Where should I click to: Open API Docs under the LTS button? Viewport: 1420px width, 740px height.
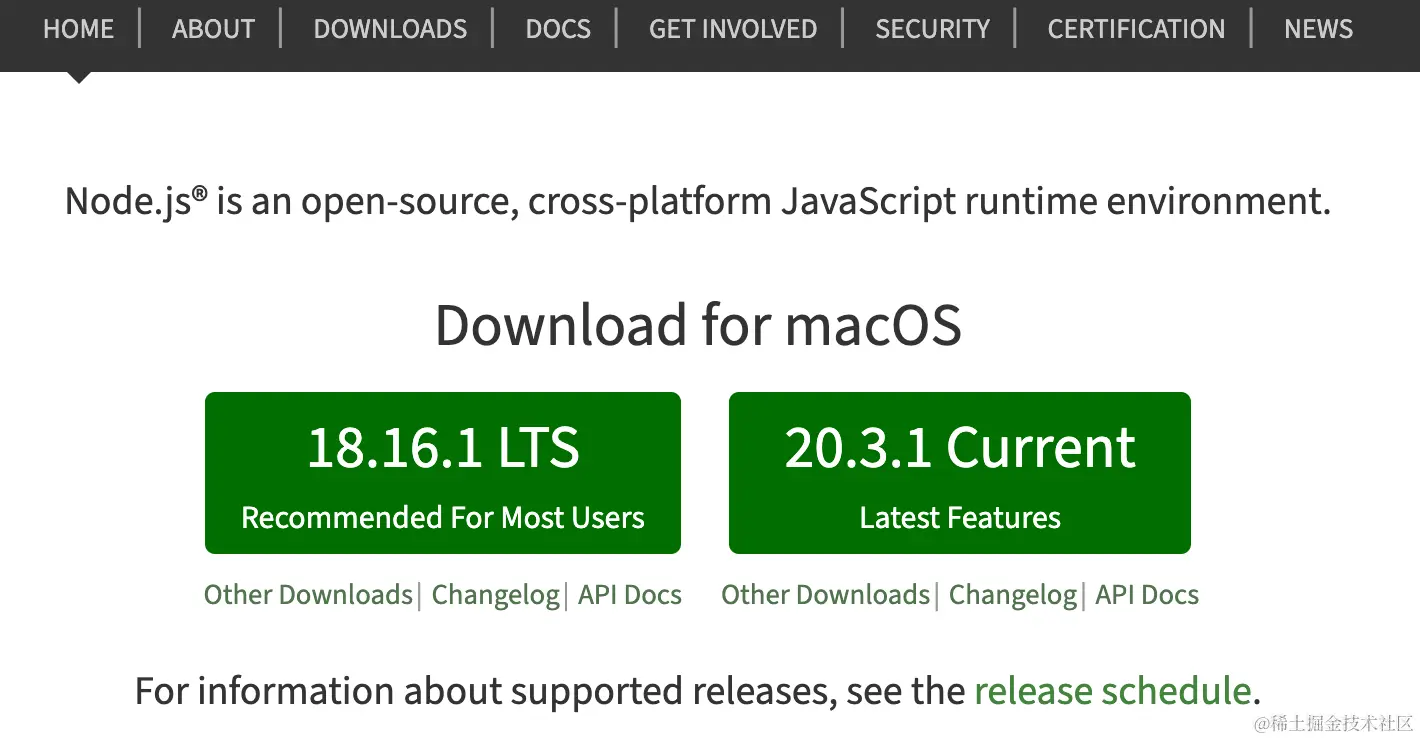[x=630, y=595]
